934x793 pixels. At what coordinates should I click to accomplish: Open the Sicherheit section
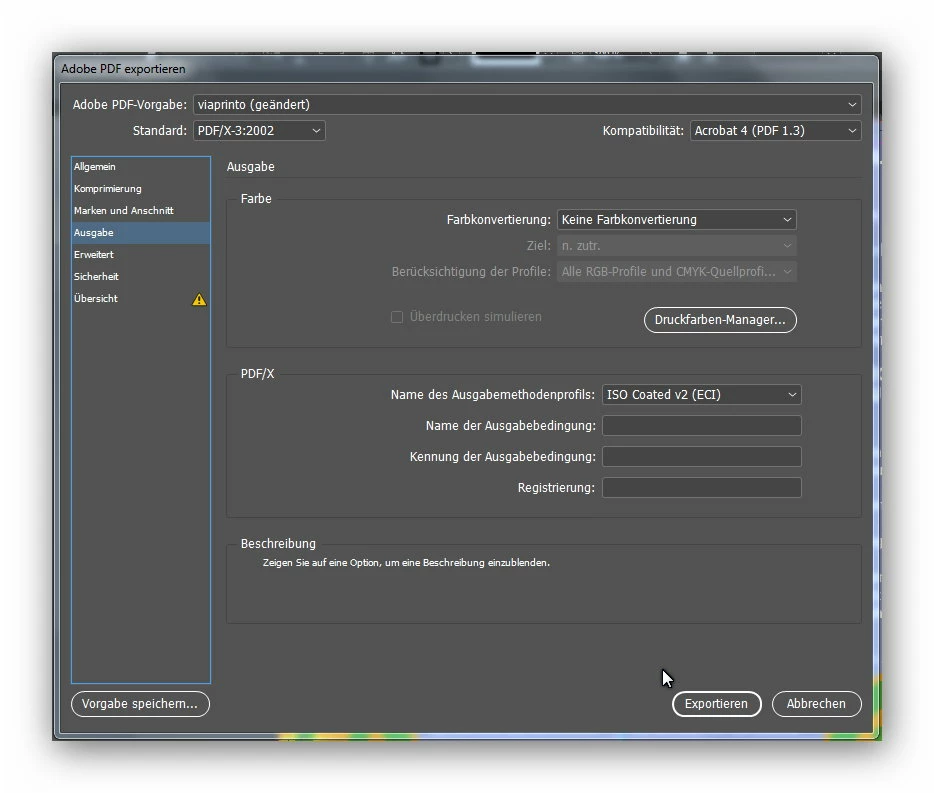point(141,277)
